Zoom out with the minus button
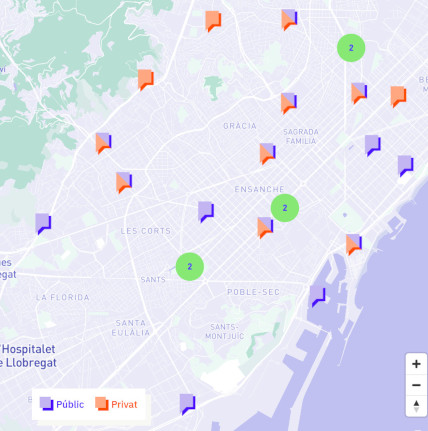This screenshot has width=428, height=431. [x=416, y=385]
